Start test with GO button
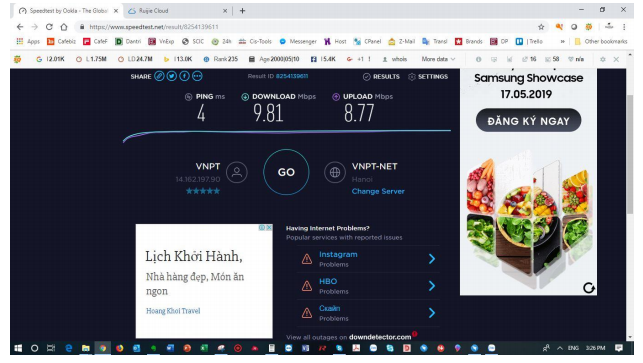This screenshot has width=643, height=363. click(286, 172)
